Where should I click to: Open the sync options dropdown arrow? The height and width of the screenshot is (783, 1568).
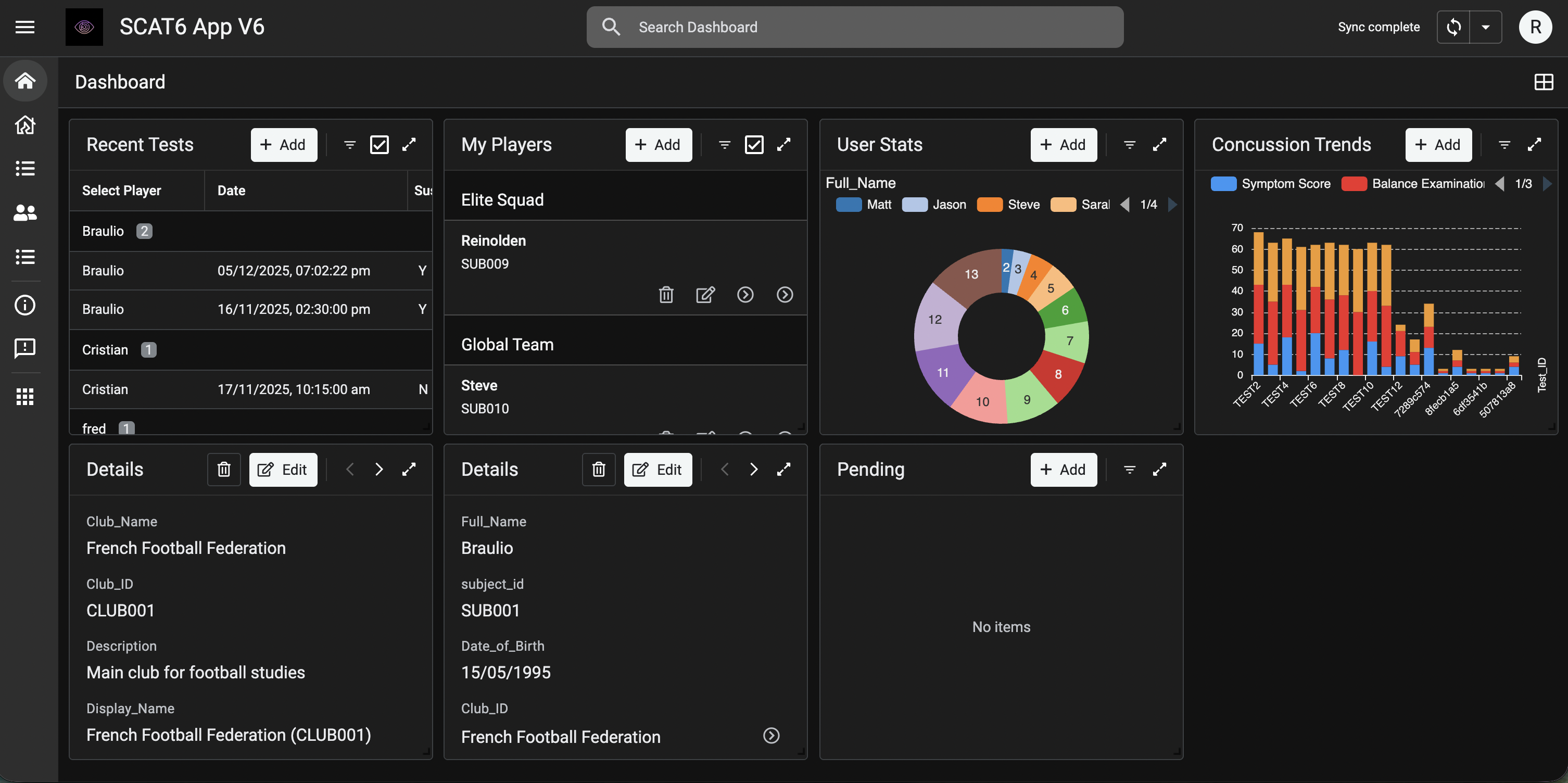point(1485,27)
